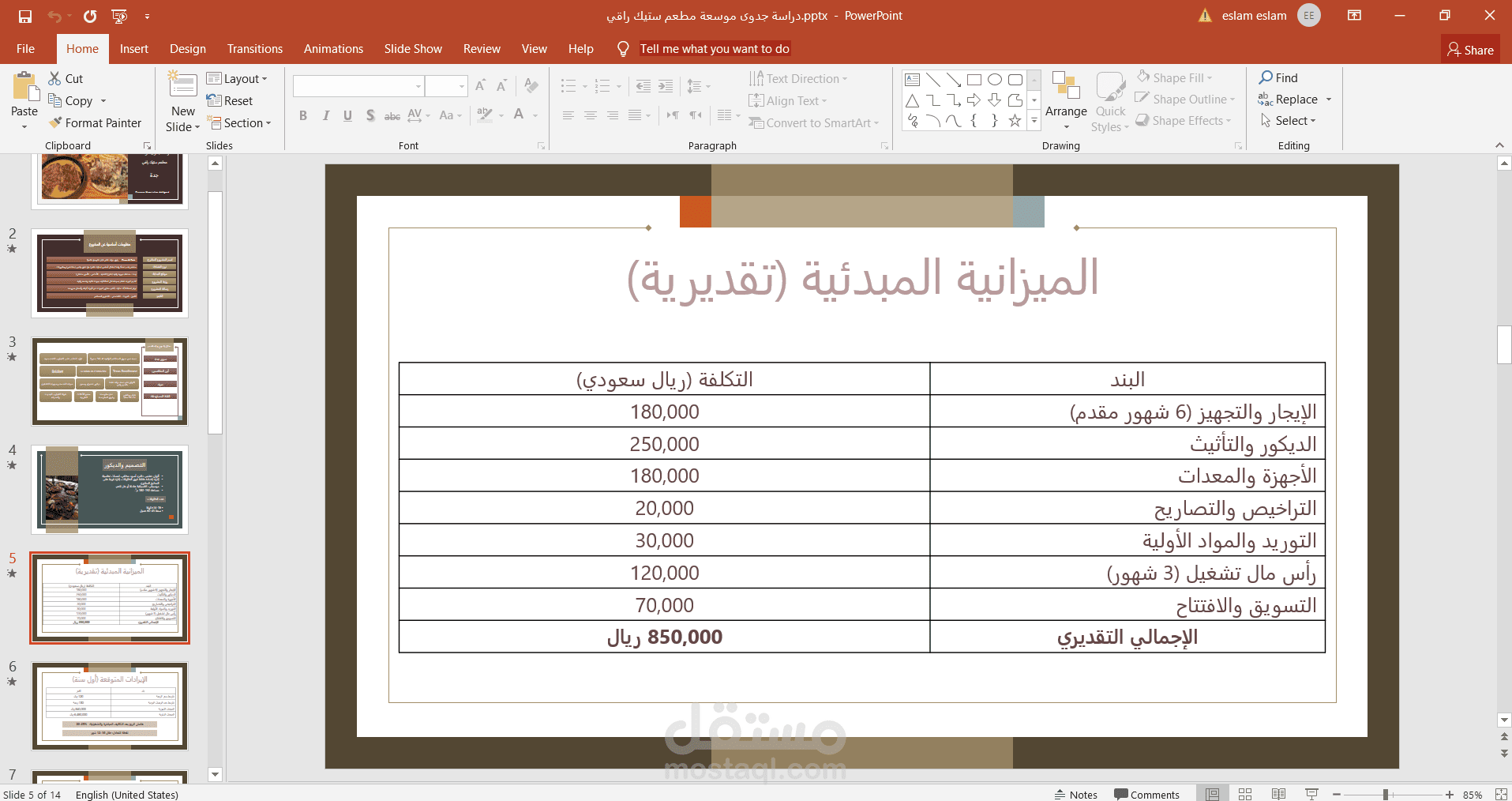Start slideshow from beginning icon in title bar

[x=119, y=16]
